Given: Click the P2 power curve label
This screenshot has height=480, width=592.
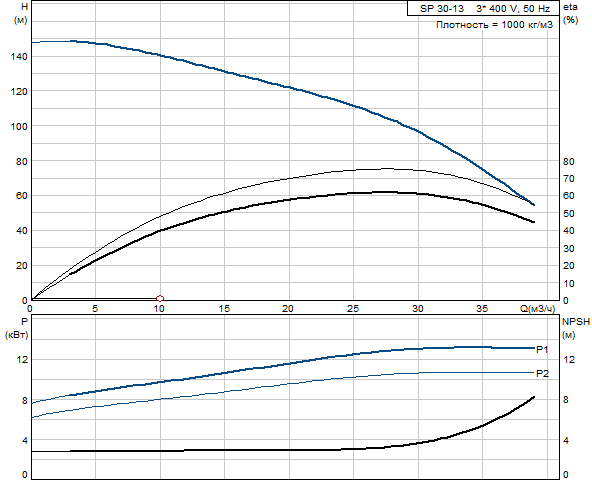Looking at the screenshot, I should [542, 374].
